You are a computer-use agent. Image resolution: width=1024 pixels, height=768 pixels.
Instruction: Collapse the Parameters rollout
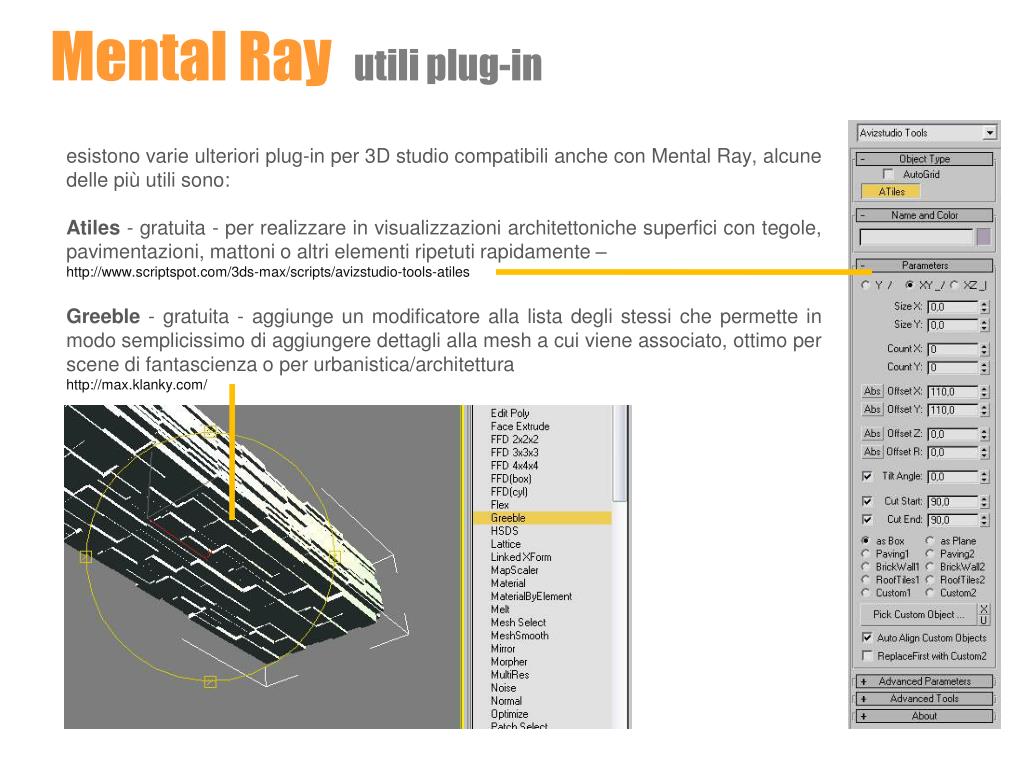tap(925, 265)
